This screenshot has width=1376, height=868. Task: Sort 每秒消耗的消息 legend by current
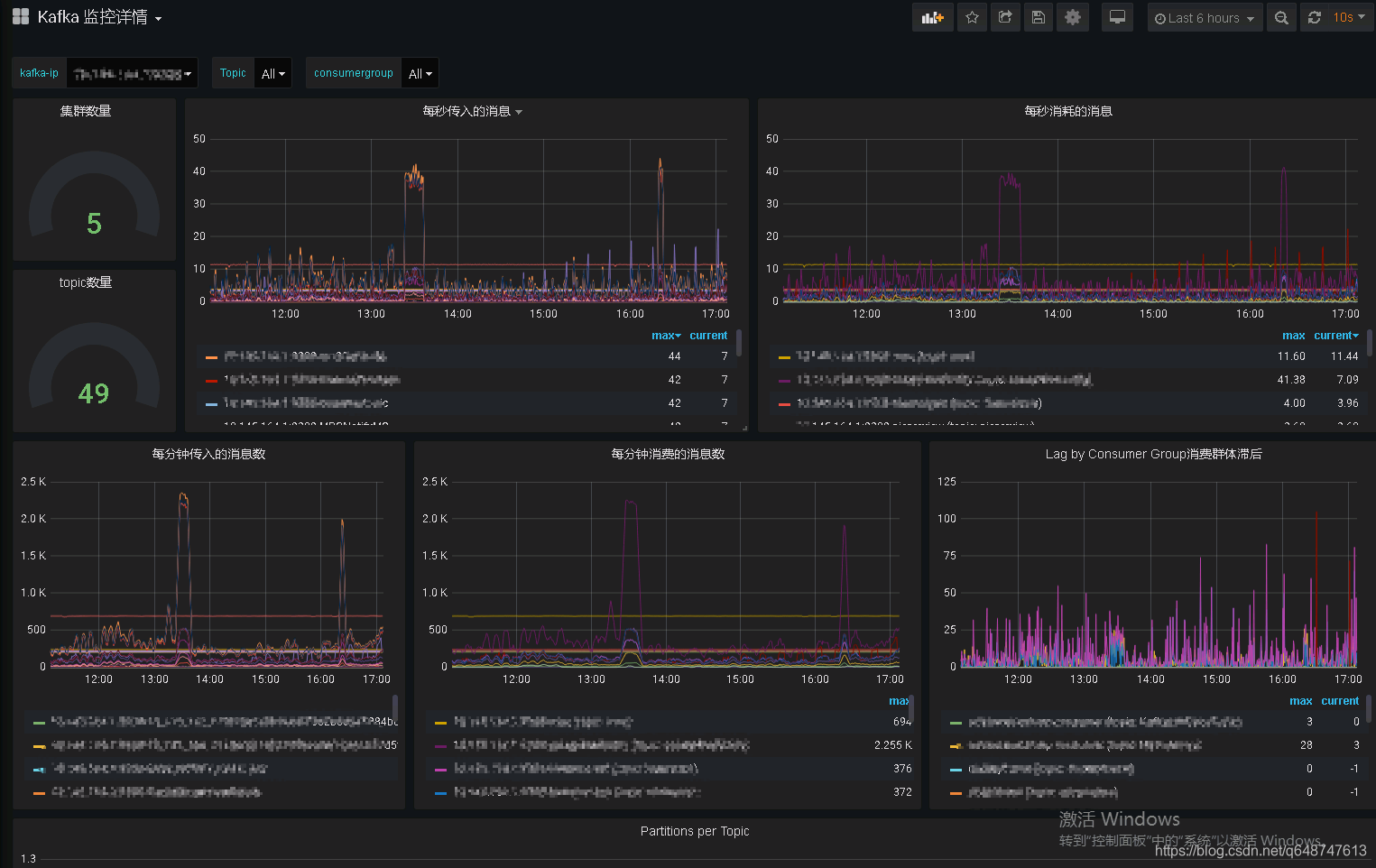point(1335,336)
